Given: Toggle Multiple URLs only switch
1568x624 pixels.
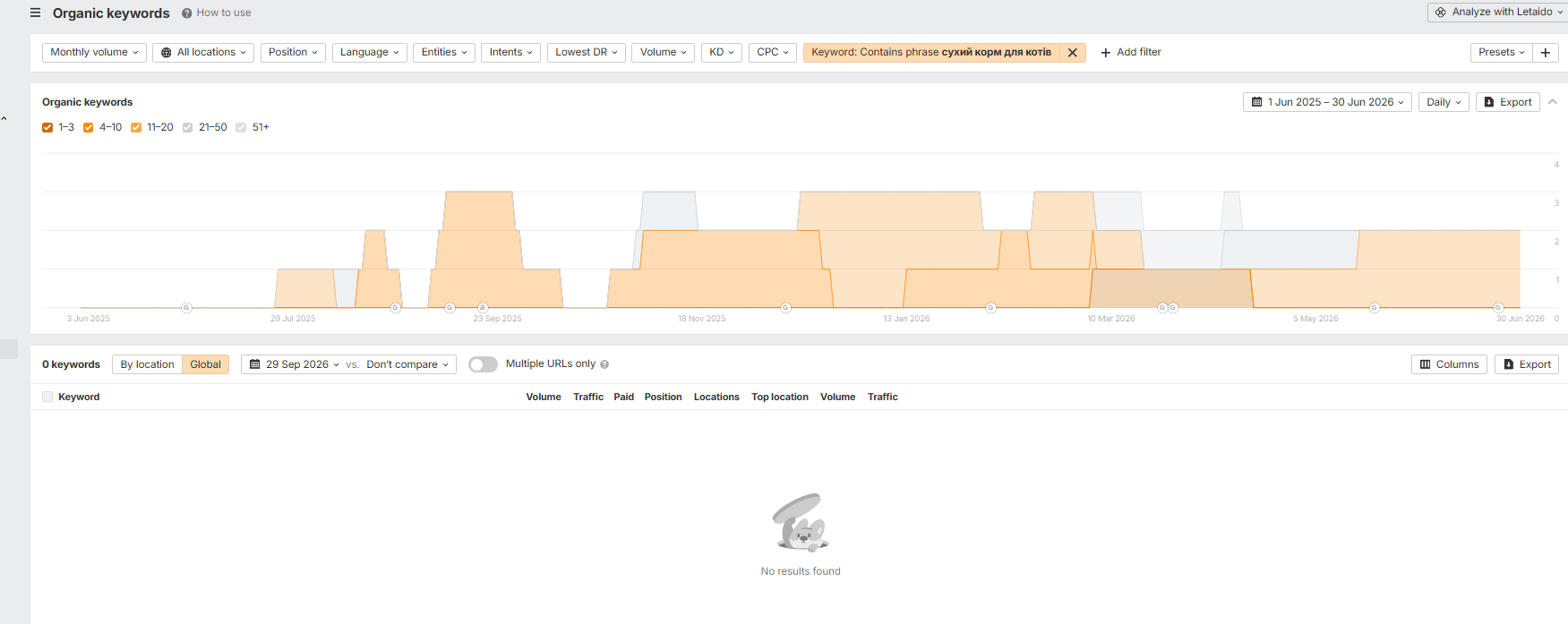Looking at the screenshot, I should pos(483,364).
